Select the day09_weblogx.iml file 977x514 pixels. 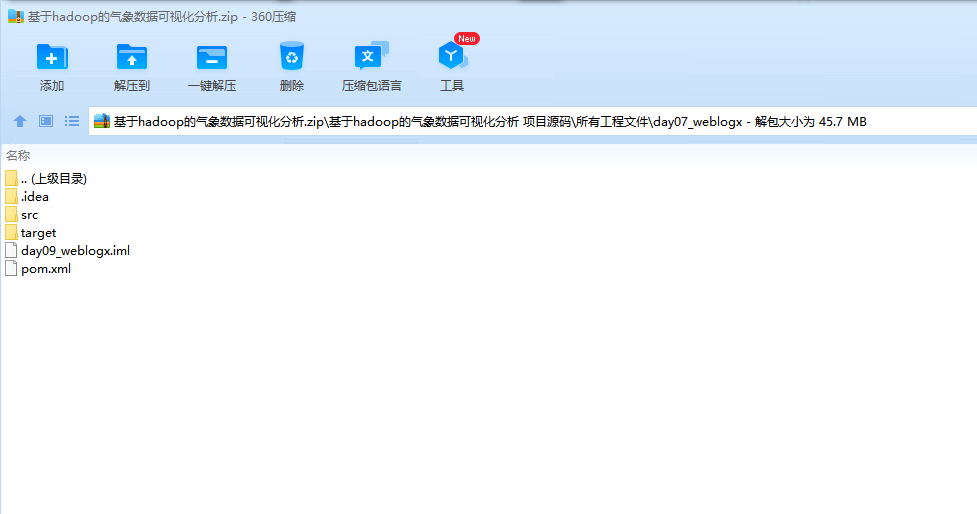[67, 251]
